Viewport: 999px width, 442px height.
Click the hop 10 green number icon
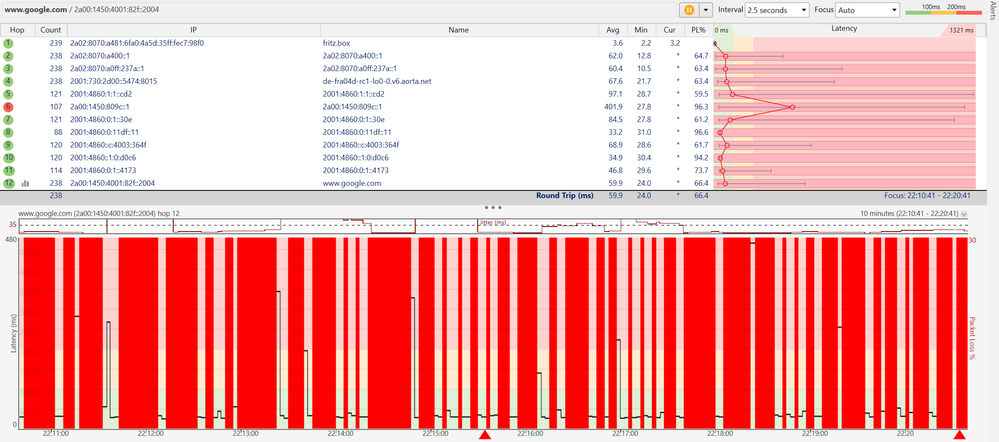[8, 157]
